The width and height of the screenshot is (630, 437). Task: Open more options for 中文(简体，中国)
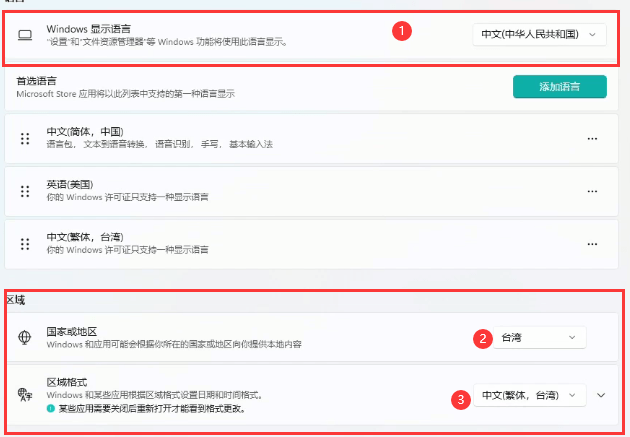pyautogui.click(x=592, y=139)
